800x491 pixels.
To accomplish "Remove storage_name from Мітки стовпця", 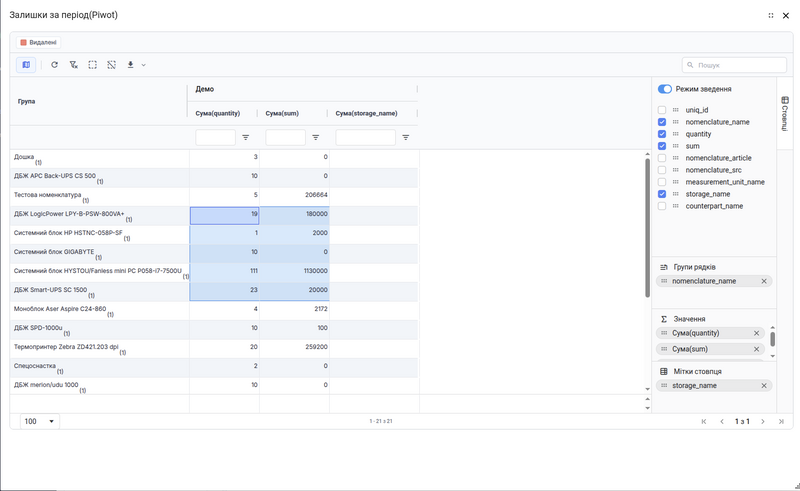I will pos(764,386).
